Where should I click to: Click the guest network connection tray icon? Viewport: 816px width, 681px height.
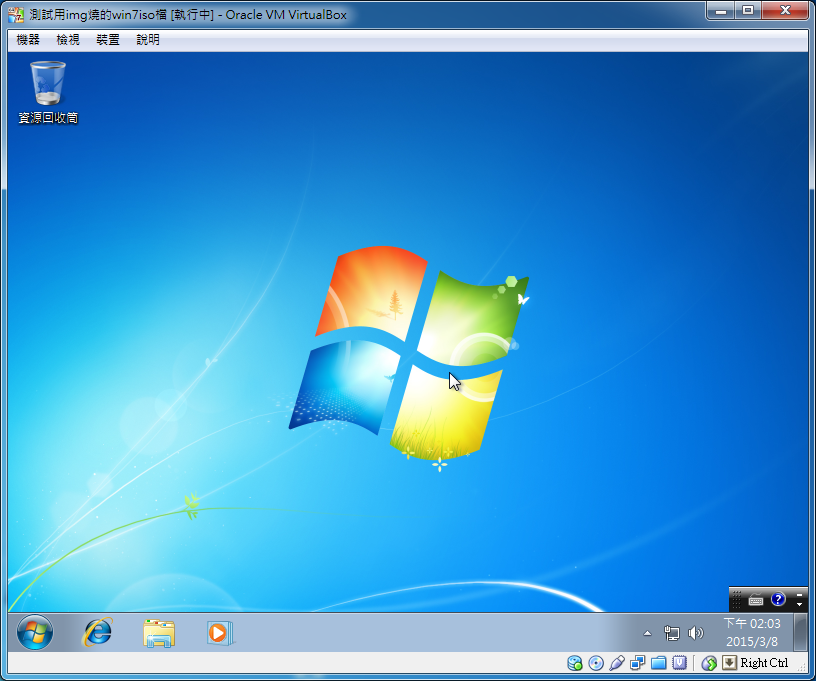point(672,633)
